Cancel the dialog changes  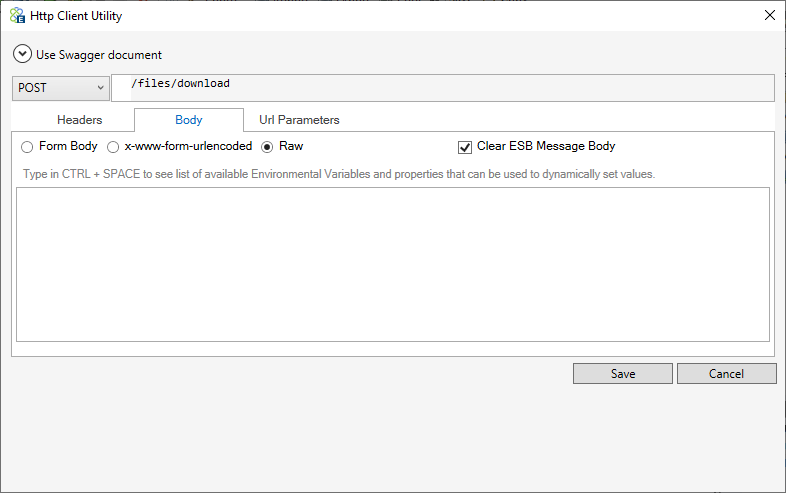pyautogui.click(x=726, y=374)
